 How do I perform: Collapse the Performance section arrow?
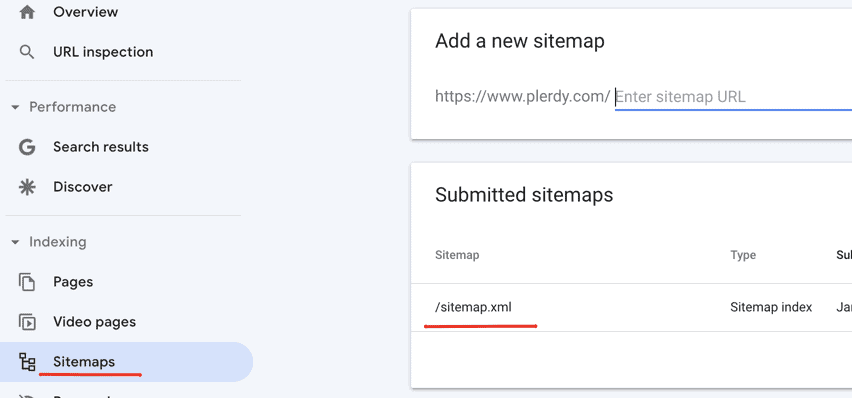(x=15, y=107)
